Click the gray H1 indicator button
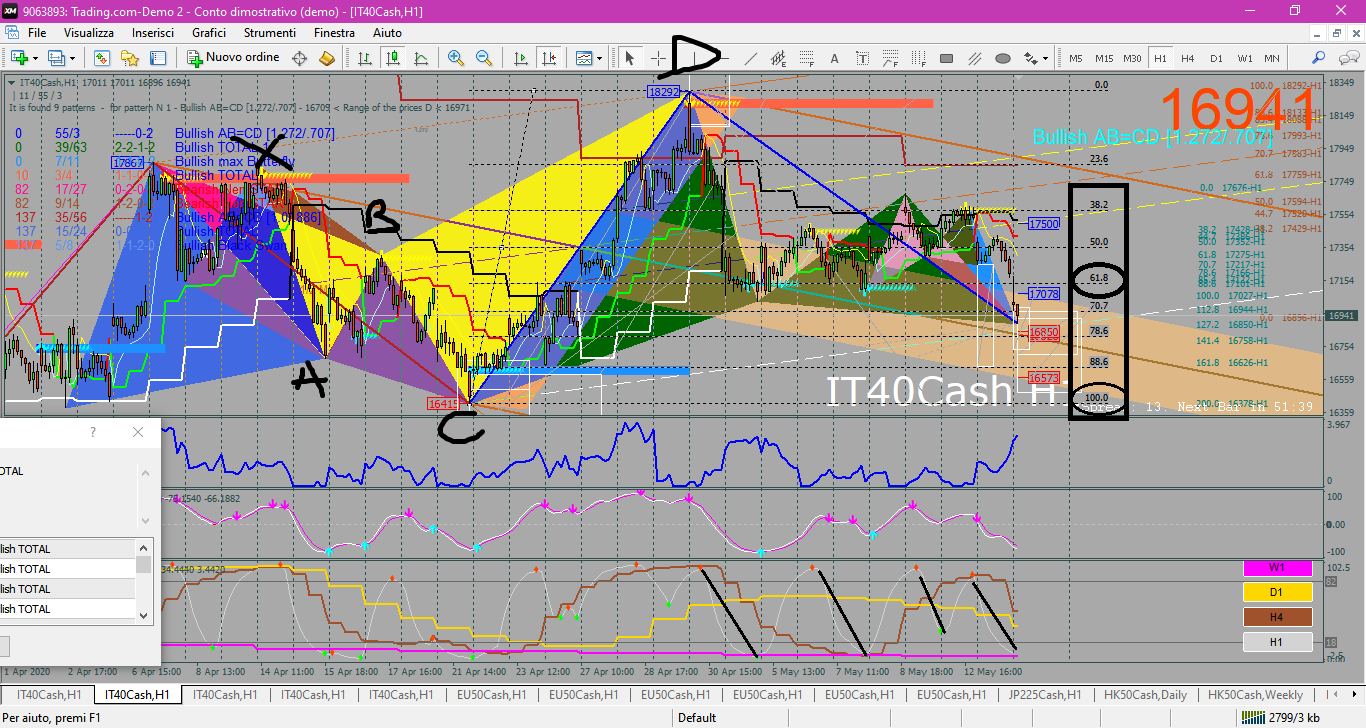The image size is (1366, 728). click(1277, 642)
